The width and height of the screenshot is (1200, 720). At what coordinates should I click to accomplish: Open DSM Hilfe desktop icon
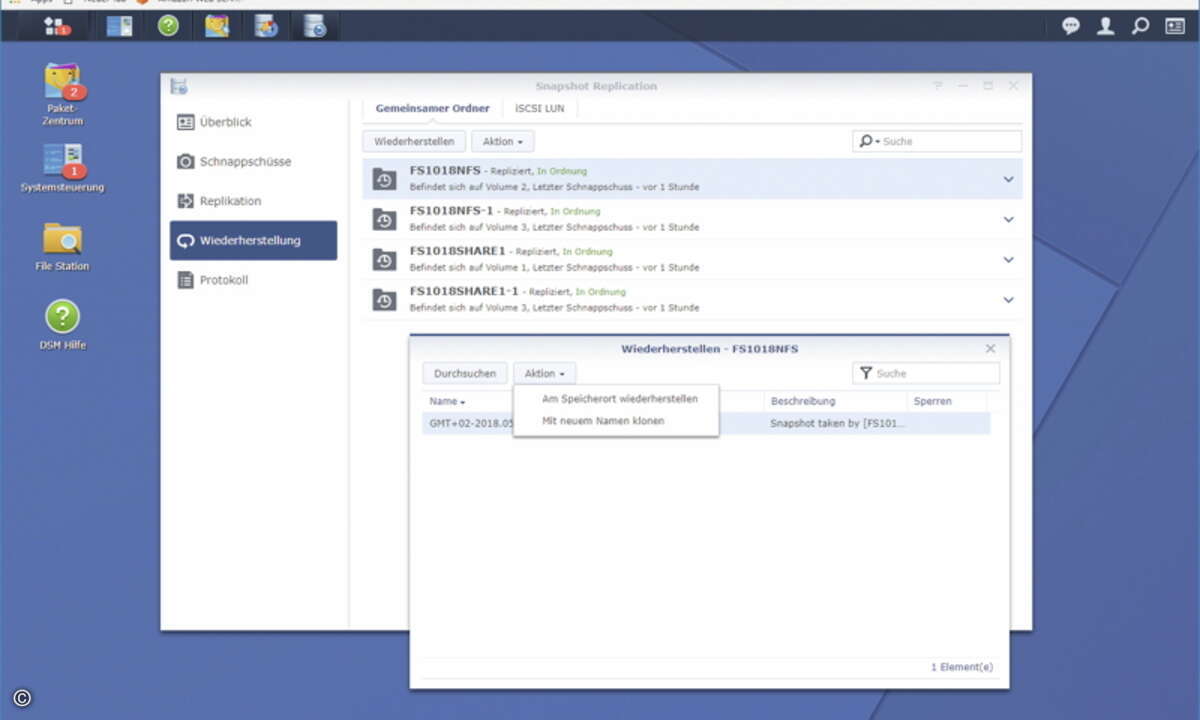(62, 325)
